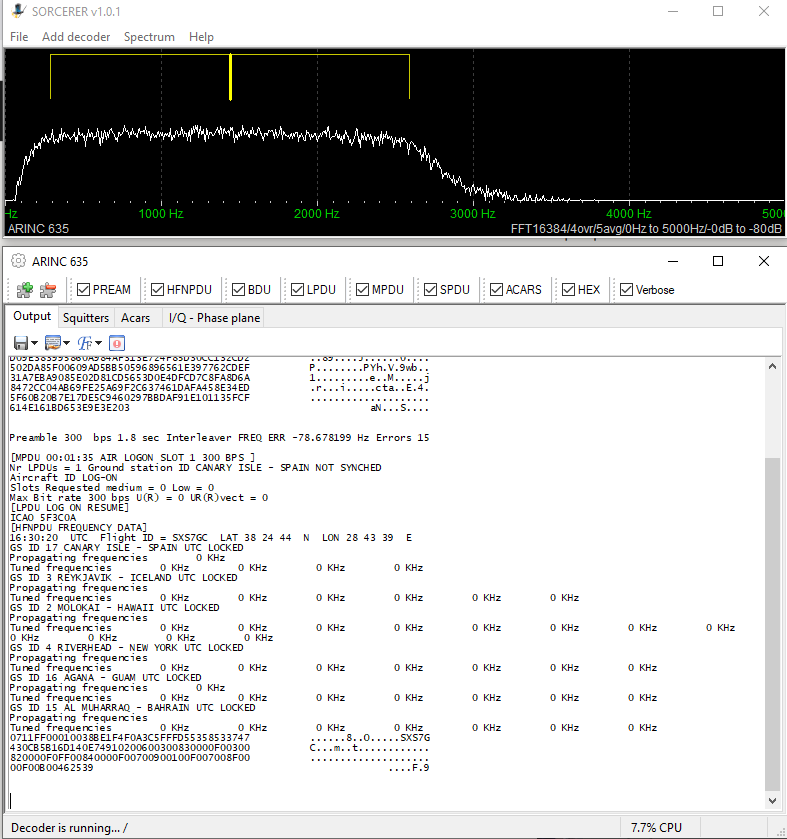Screen dimensions: 787x839
Task: Open the Add decoder menu
Action: (76, 37)
